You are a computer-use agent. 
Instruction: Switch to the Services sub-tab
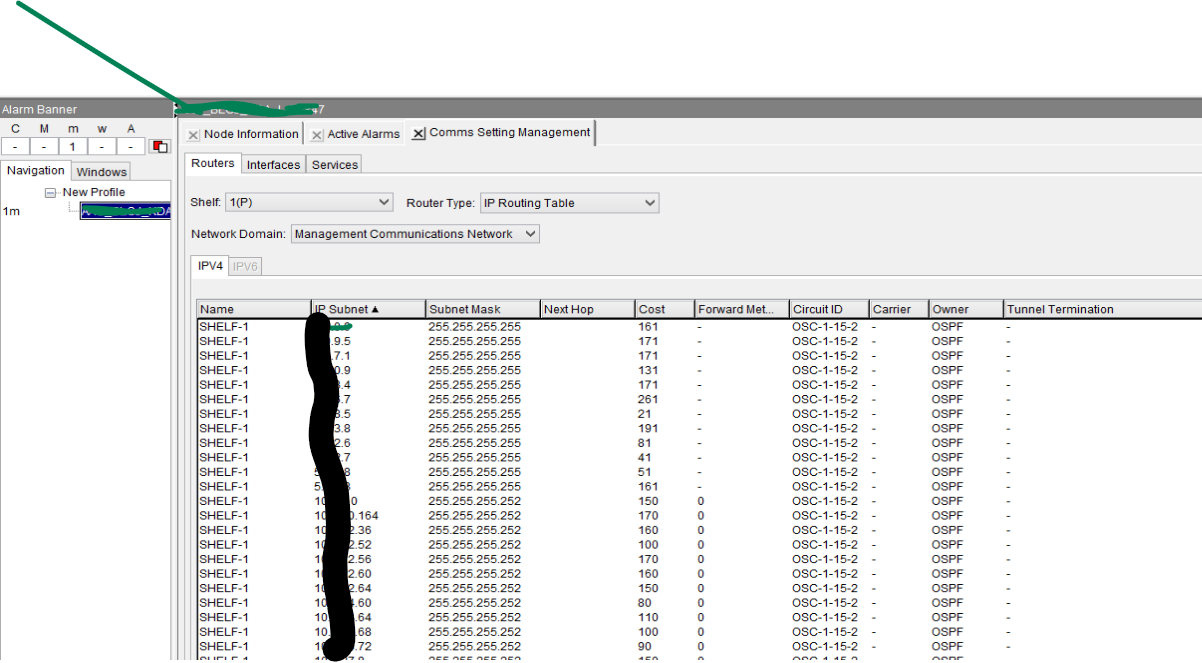[335, 165]
